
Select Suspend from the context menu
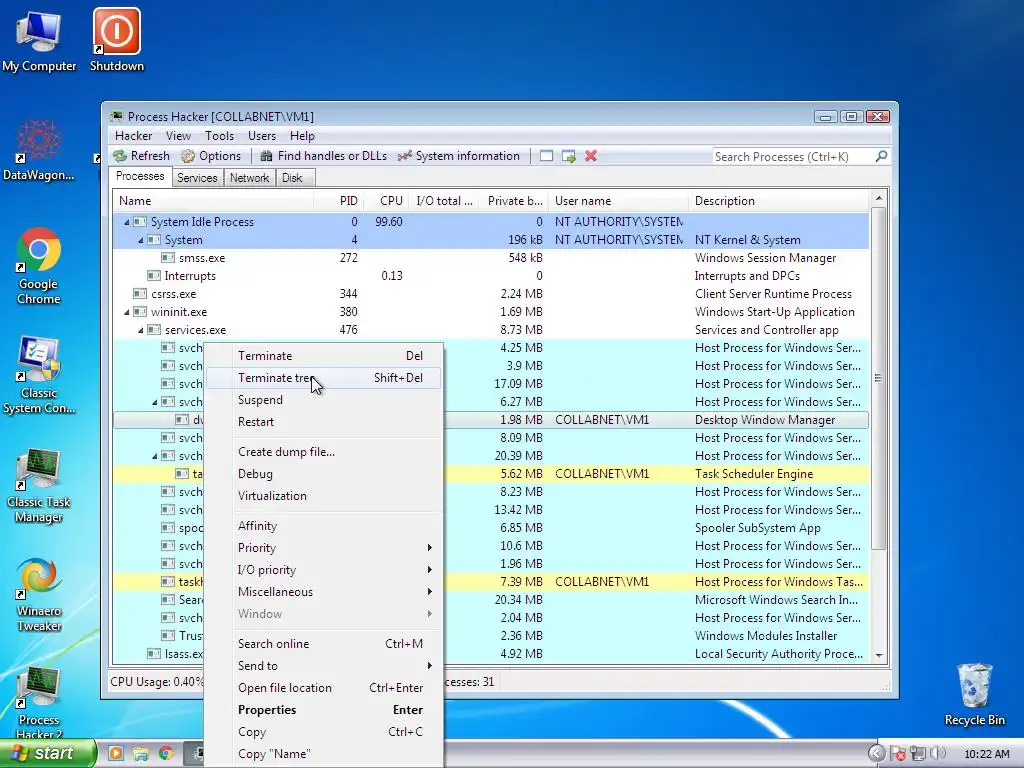click(324, 400)
